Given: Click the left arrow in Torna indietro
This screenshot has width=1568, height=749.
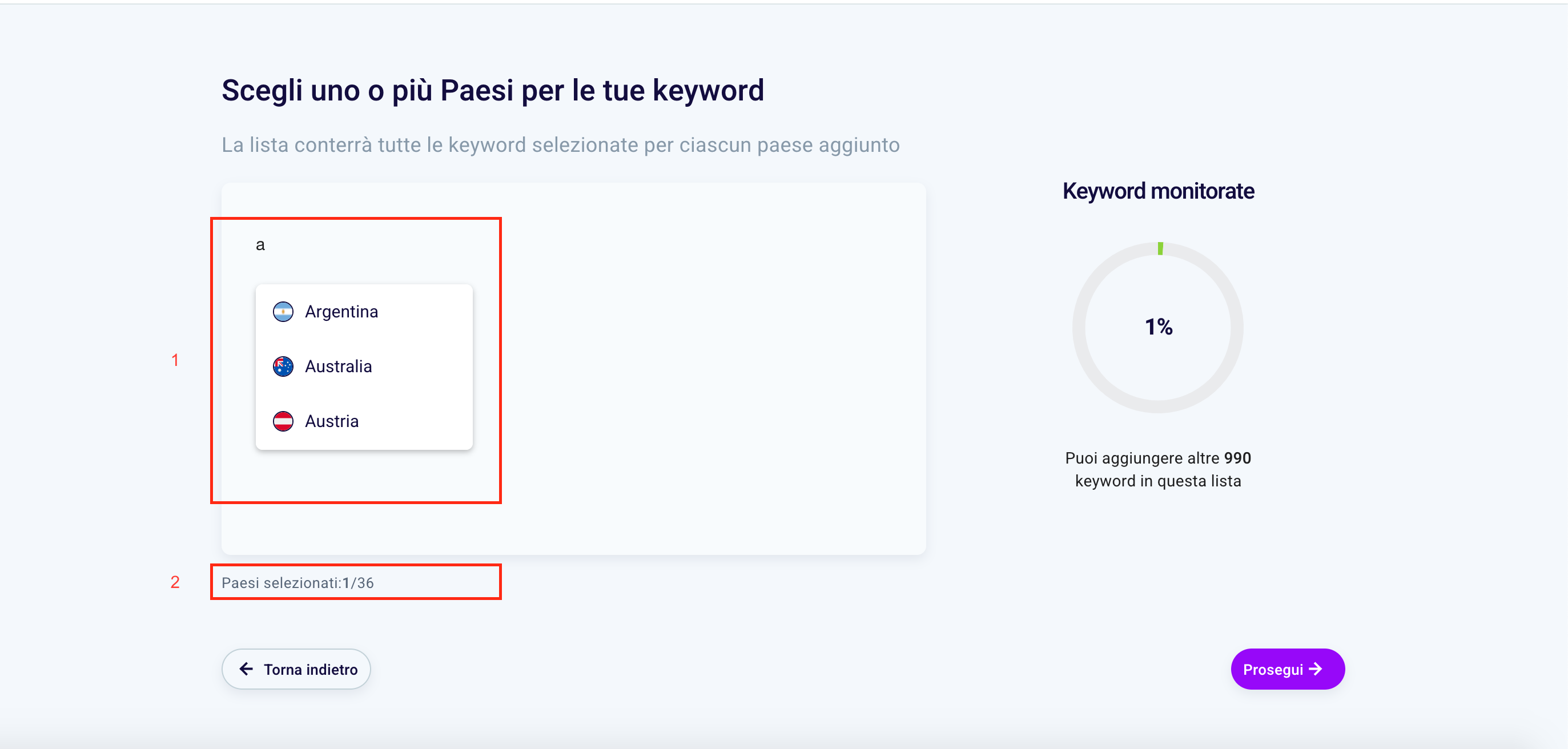Looking at the screenshot, I should pos(246,669).
